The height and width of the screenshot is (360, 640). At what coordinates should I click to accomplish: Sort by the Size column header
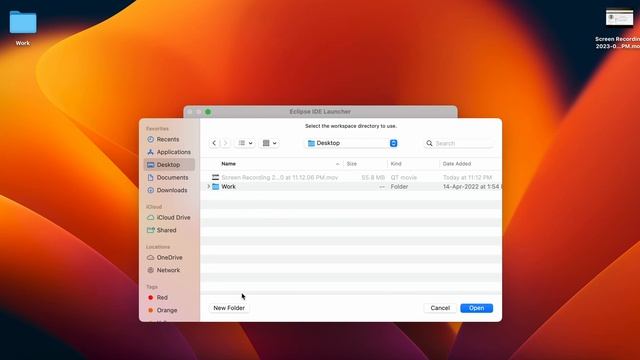(x=351, y=164)
